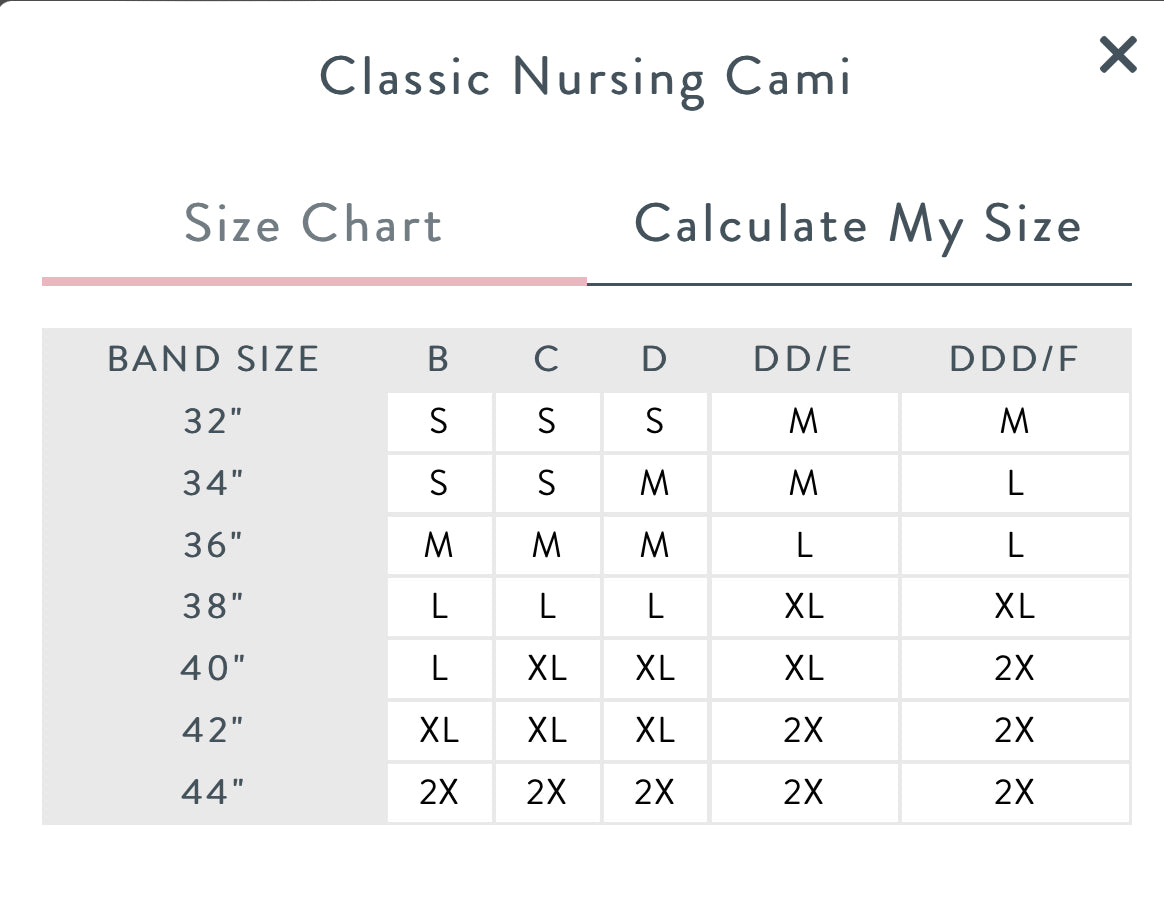Select the 32" band size row label
The width and height of the screenshot is (1164, 919).
pyautogui.click(x=213, y=422)
